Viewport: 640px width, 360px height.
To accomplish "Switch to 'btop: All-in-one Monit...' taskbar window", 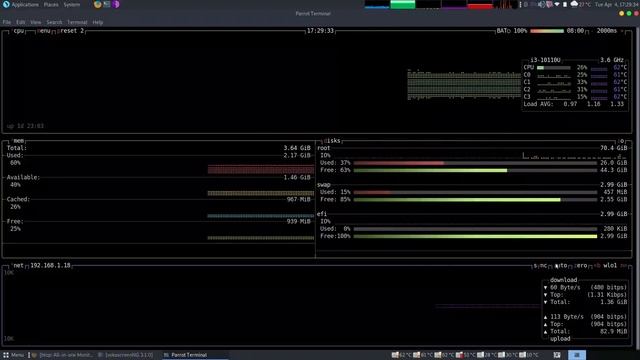I will 62,355.
